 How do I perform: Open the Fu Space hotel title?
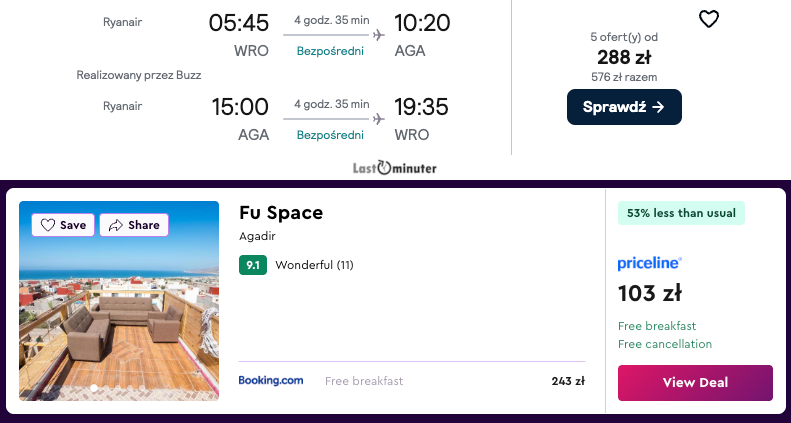pos(281,212)
